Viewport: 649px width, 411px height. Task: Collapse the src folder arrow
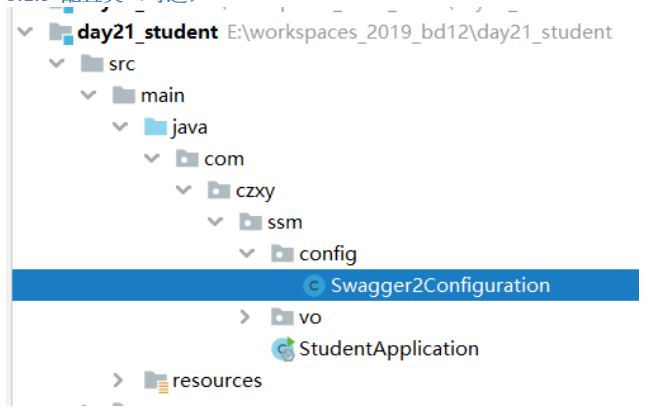click(55, 65)
